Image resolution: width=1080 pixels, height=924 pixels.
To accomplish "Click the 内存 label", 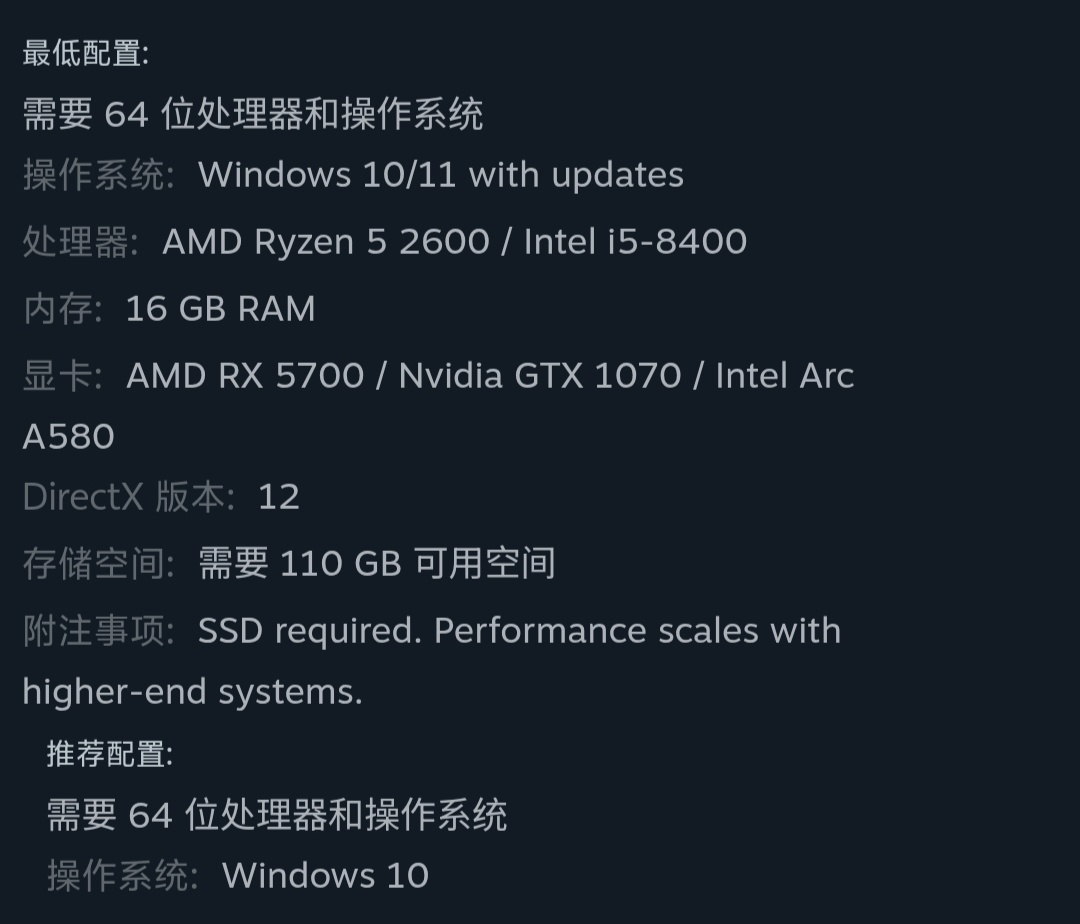I will [62, 309].
